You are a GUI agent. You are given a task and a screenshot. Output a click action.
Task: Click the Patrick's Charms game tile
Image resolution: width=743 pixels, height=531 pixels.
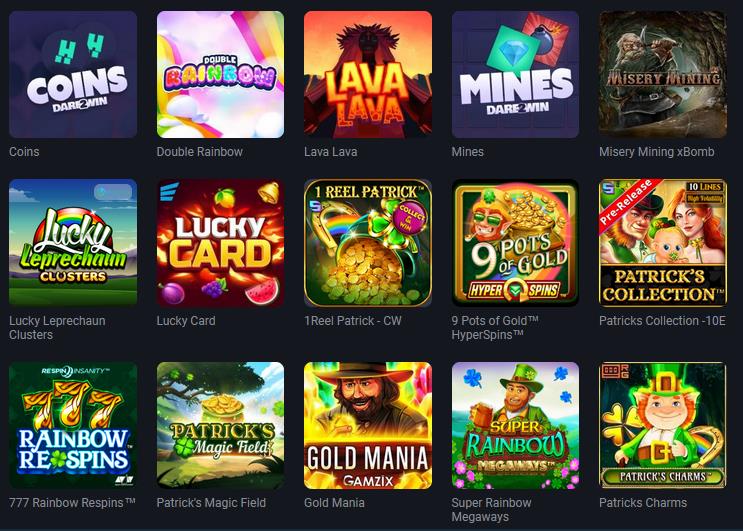coord(662,425)
